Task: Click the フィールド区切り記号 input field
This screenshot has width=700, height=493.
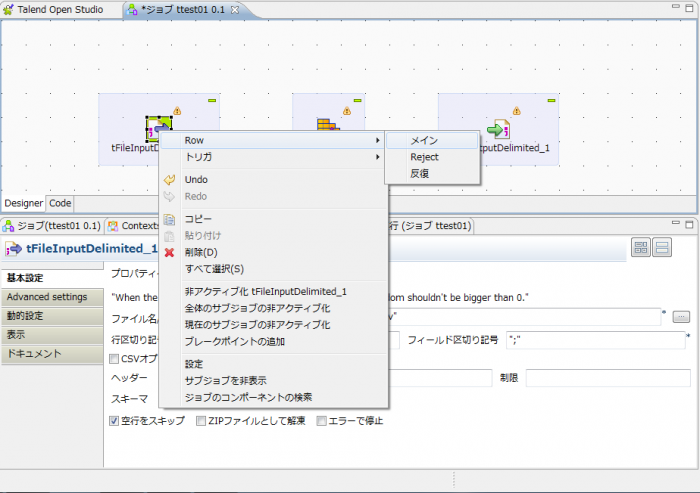Action: (596, 340)
